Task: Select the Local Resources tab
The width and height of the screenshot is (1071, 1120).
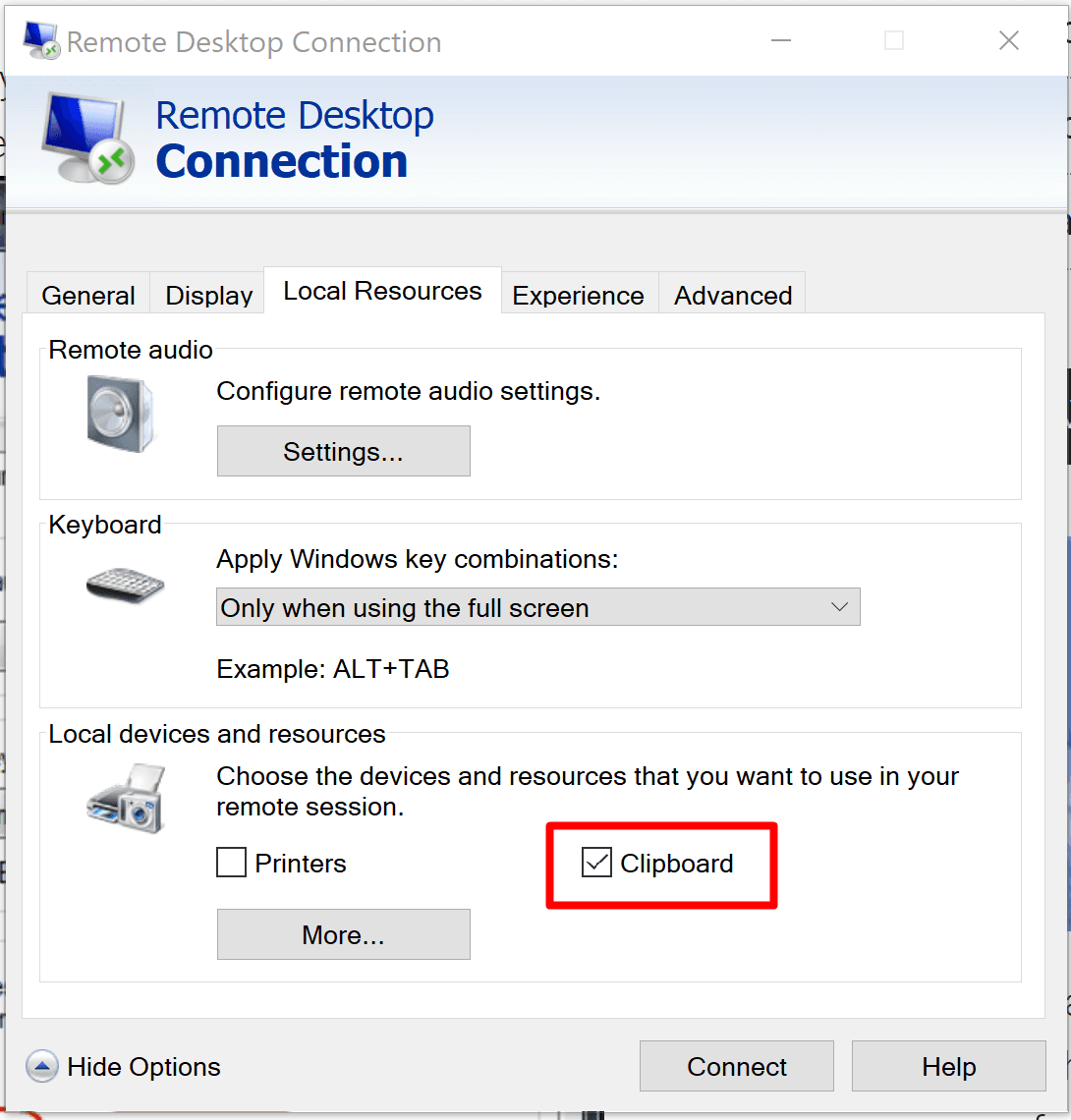Action: pos(382,292)
